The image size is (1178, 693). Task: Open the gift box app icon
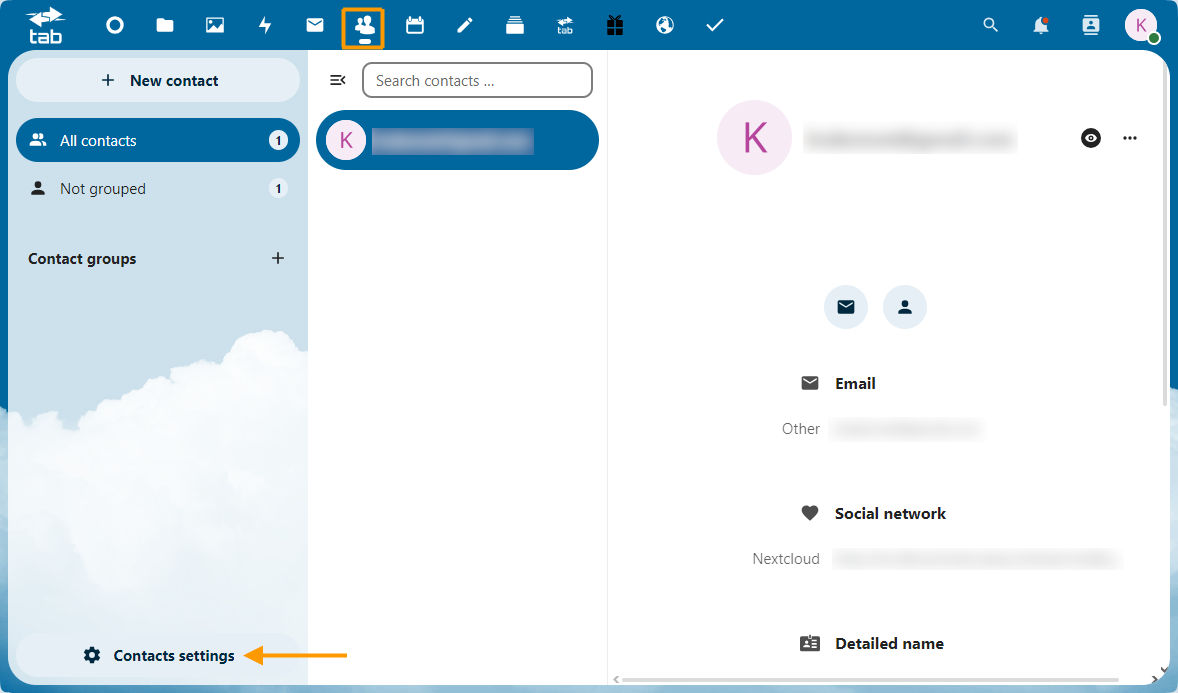[615, 26]
